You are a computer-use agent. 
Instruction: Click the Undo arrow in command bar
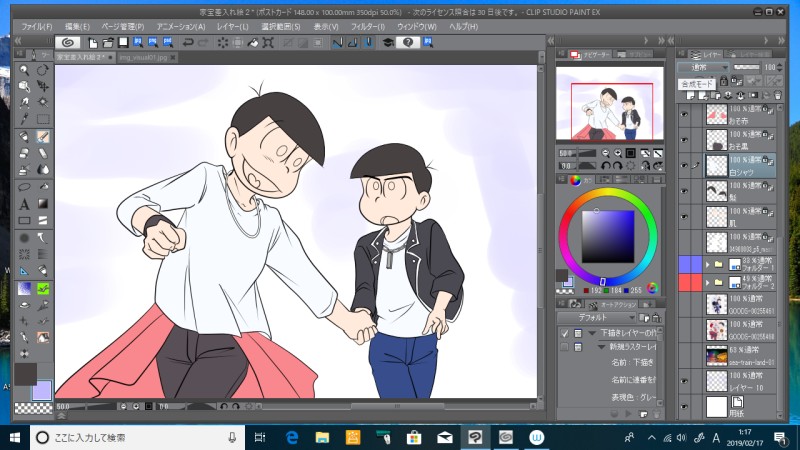pyautogui.click(x=188, y=42)
